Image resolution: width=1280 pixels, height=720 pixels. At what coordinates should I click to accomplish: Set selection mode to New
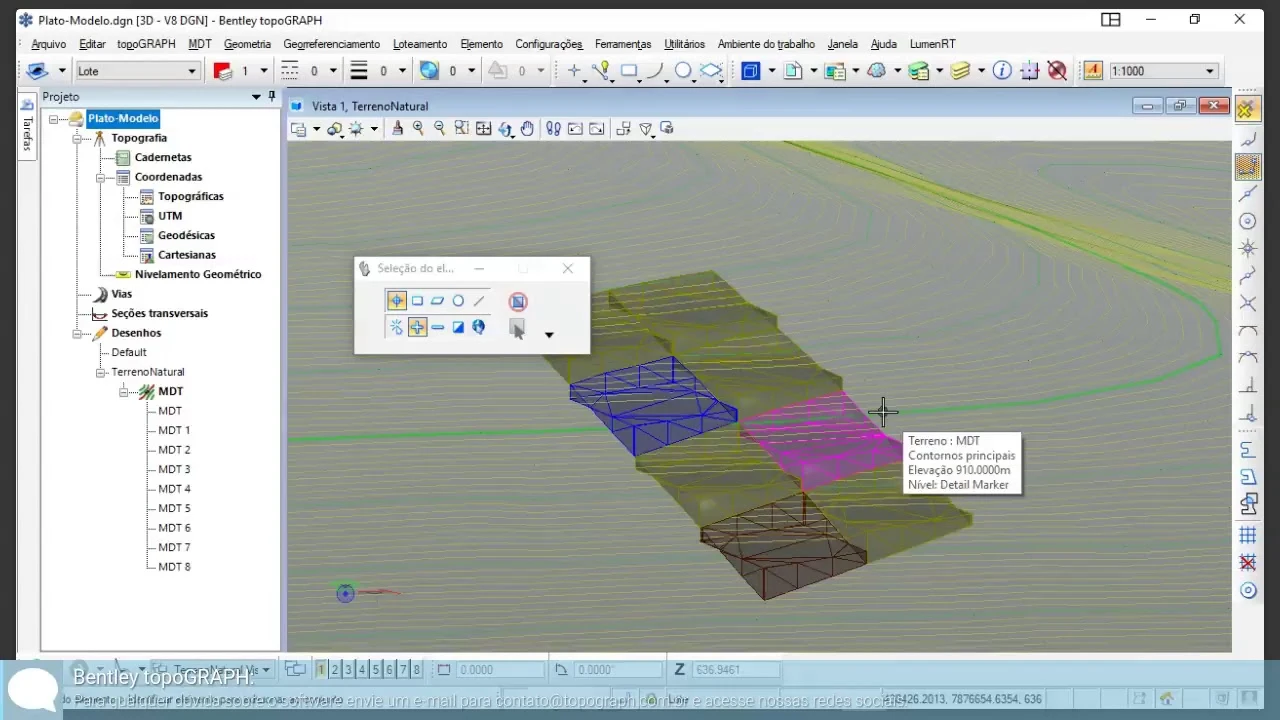[x=397, y=327]
